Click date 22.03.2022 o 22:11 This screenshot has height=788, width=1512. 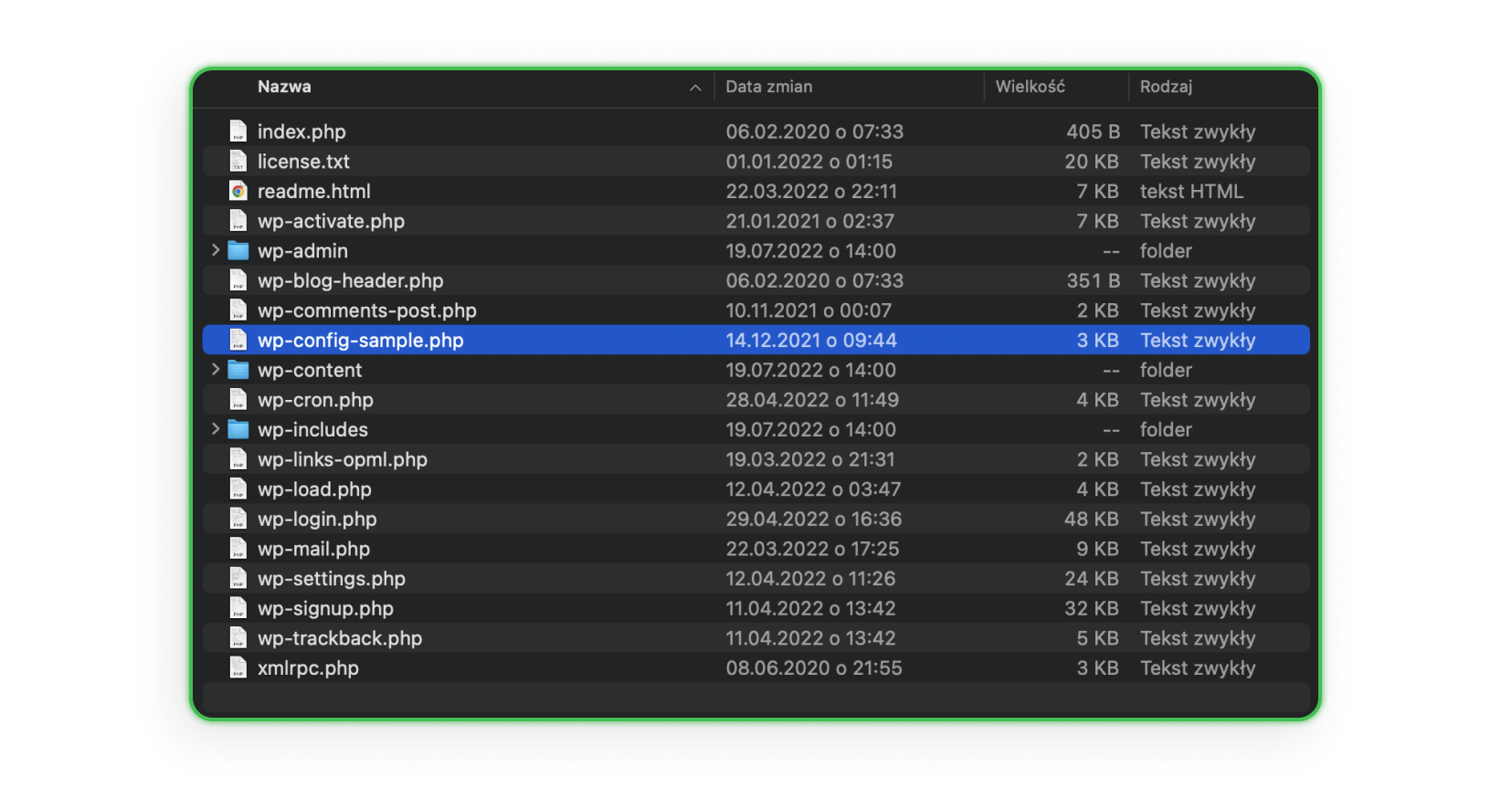(811, 191)
